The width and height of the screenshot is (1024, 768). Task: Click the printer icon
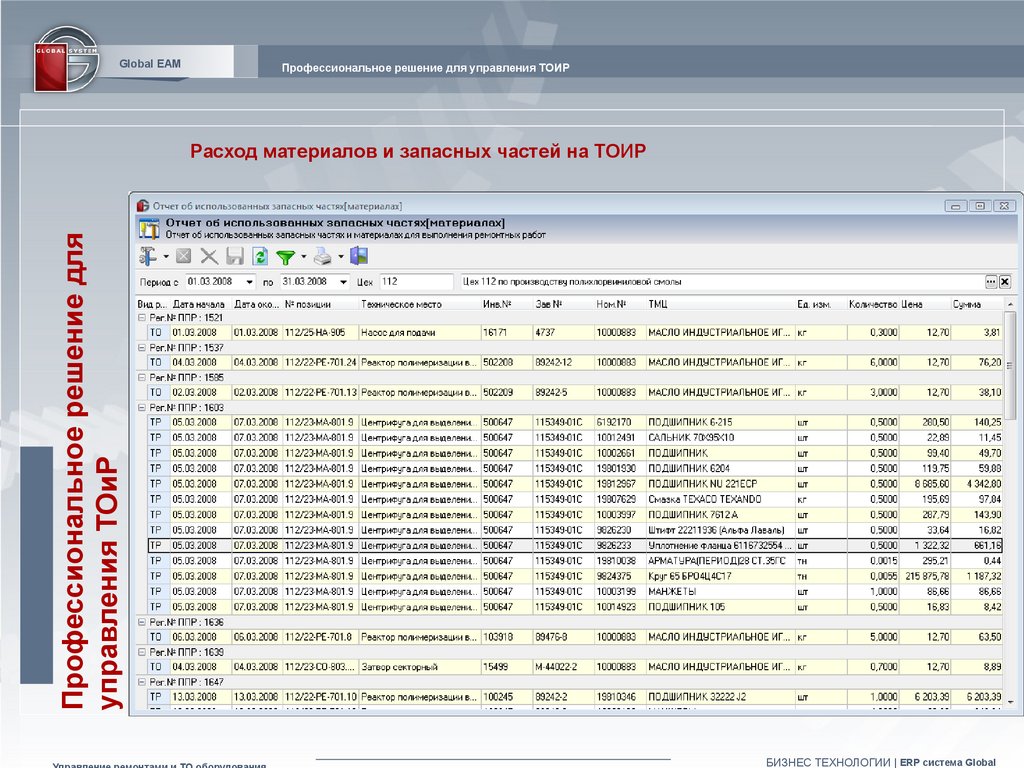click(323, 256)
